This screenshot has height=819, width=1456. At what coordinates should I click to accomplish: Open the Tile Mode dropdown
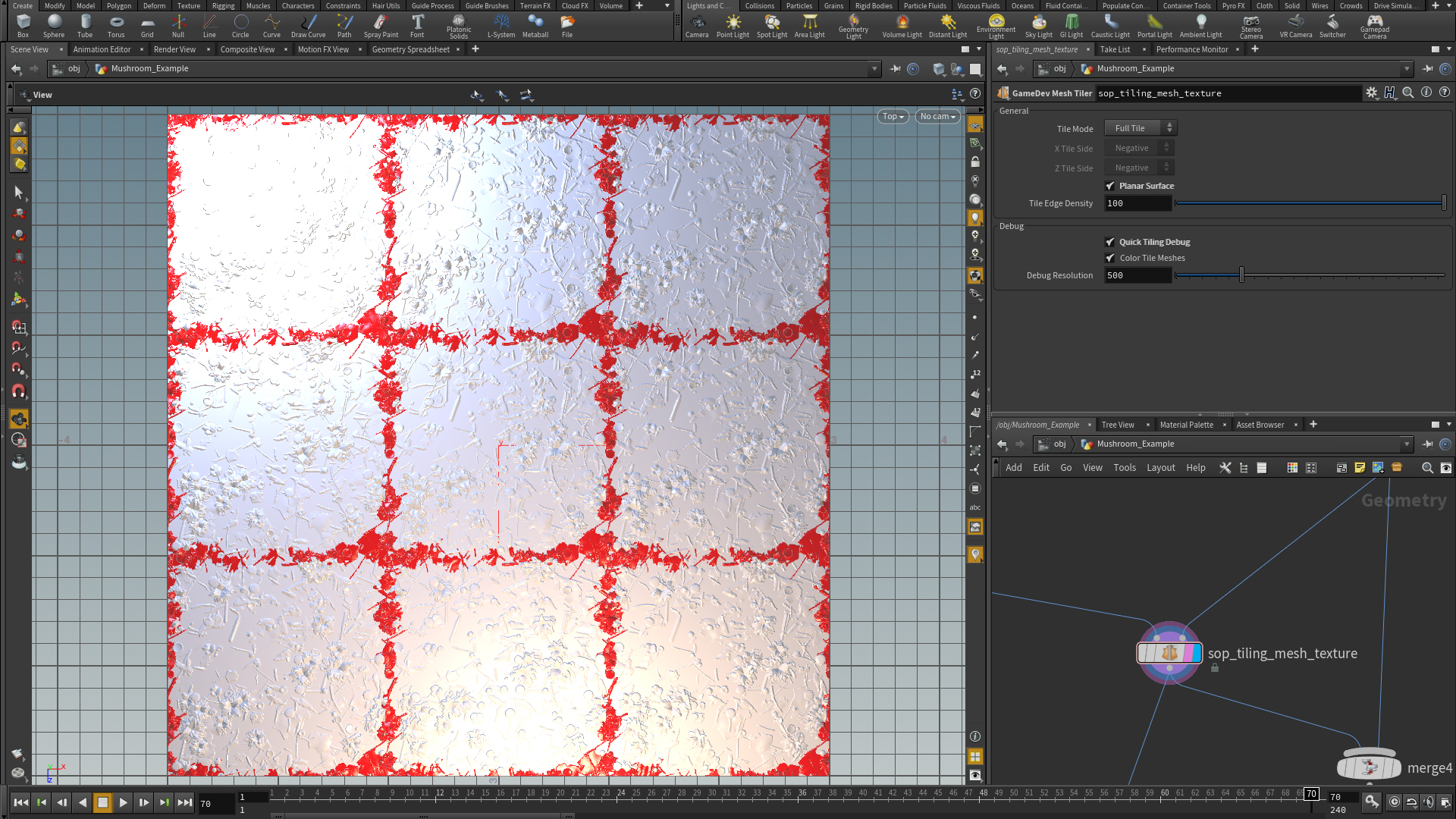(x=1140, y=128)
